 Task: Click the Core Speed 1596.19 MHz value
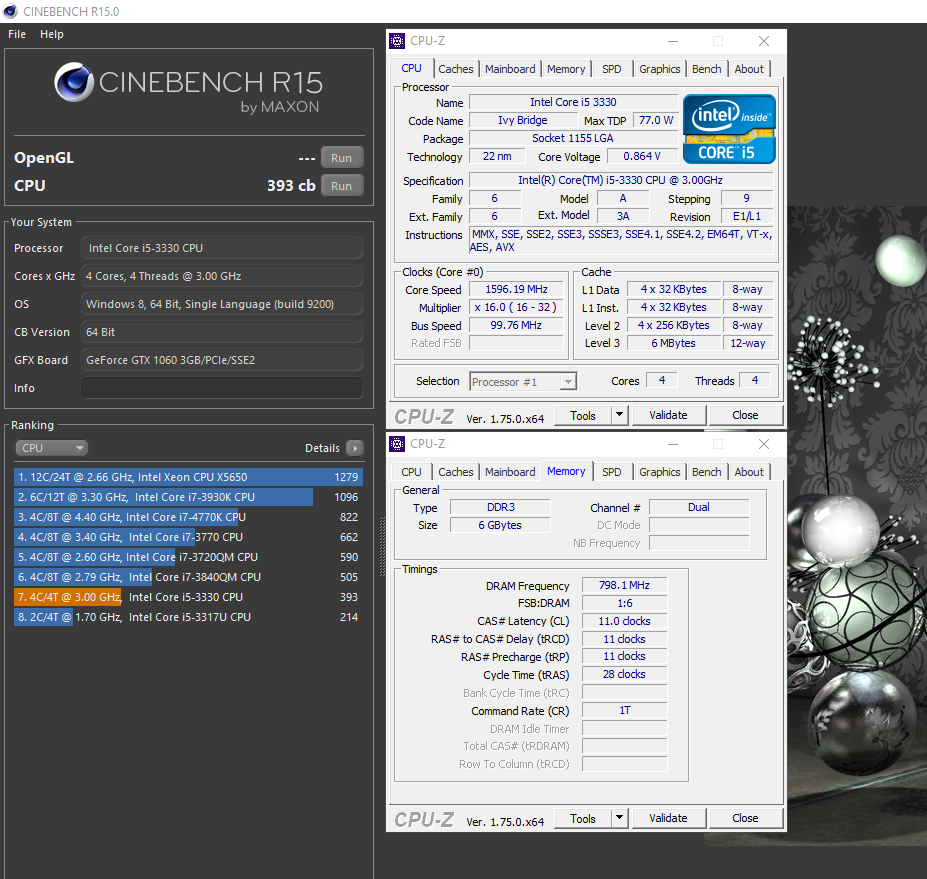[516, 289]
